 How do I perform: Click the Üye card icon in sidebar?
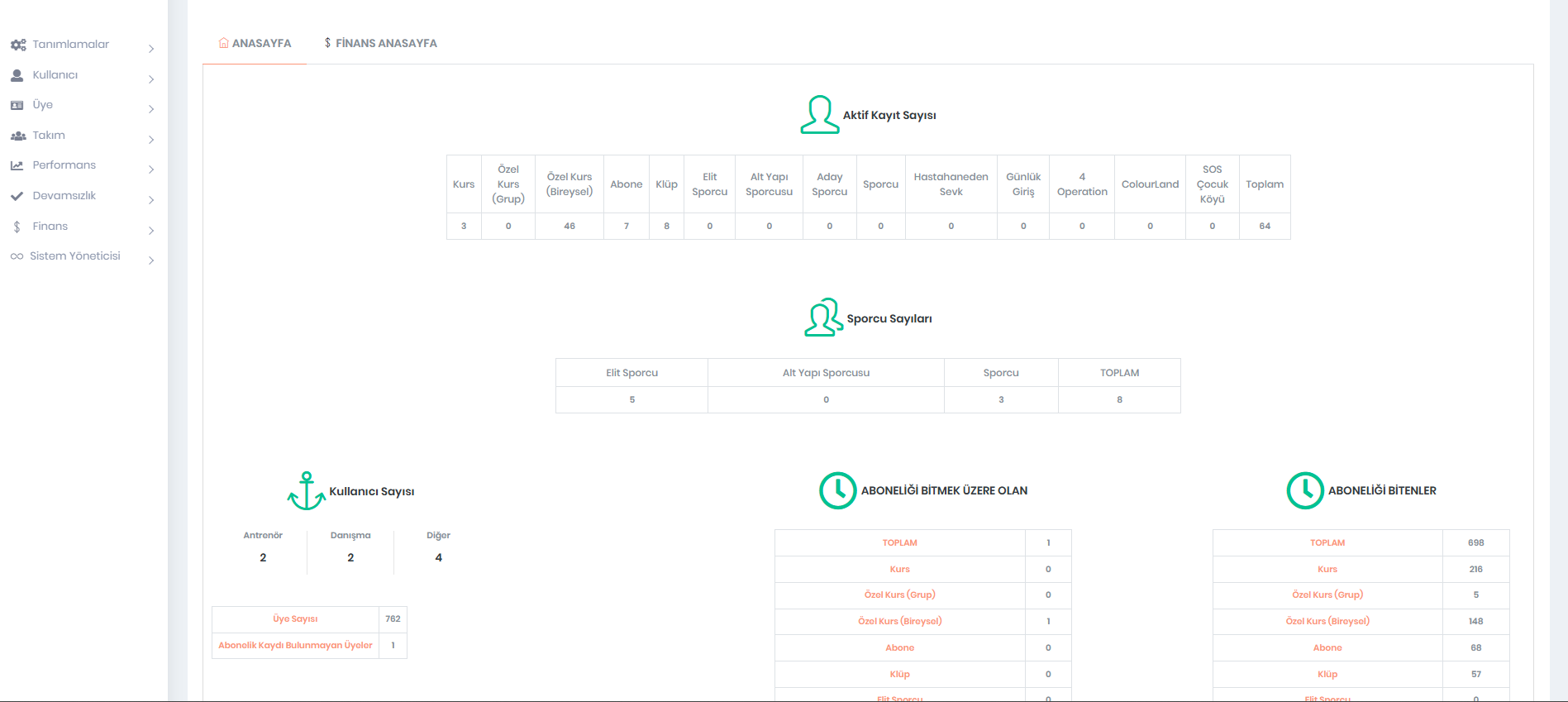[17, 105]
